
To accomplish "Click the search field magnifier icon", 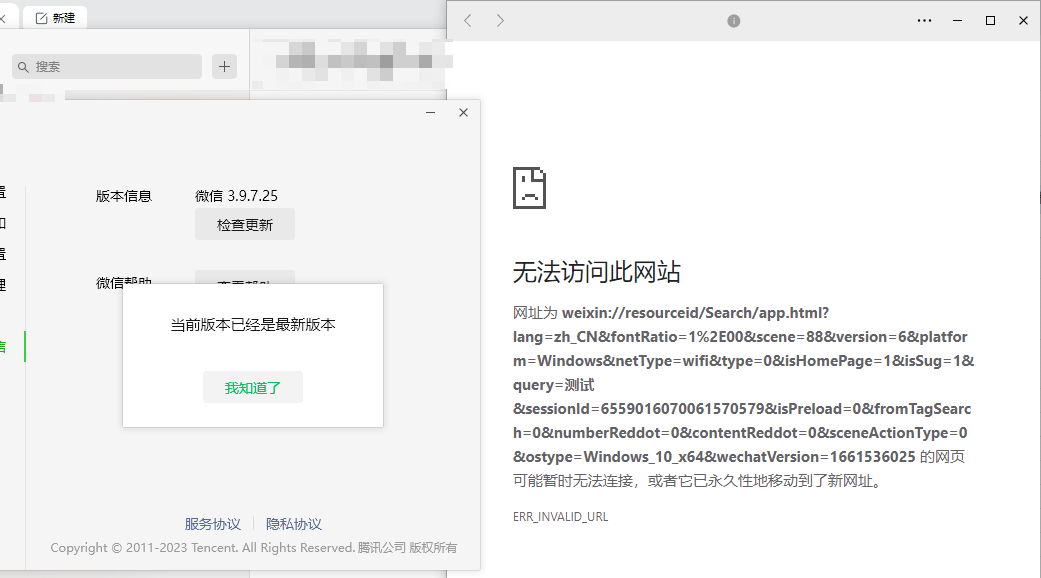I will [x=23, y=67].
